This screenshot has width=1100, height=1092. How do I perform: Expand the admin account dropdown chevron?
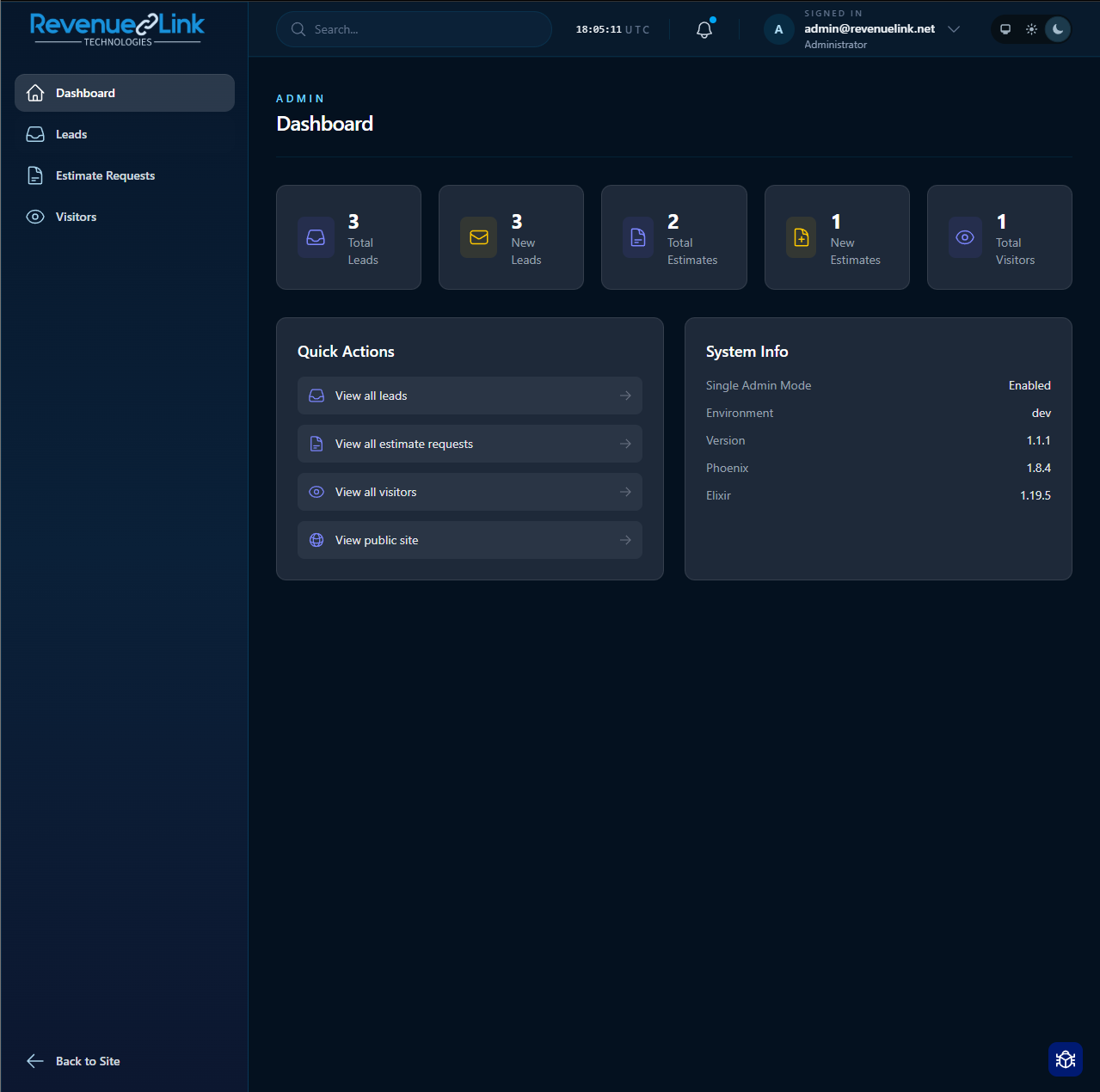pyautogui.click(x=954, y=29)
